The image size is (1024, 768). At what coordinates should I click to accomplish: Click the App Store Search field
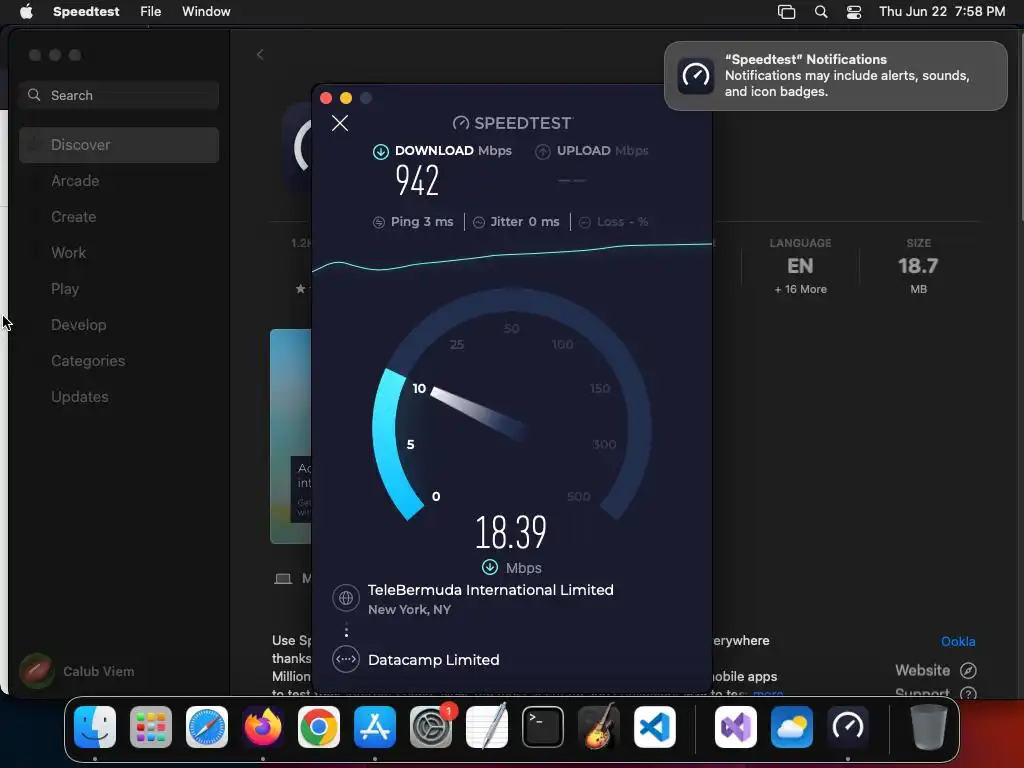119,95
